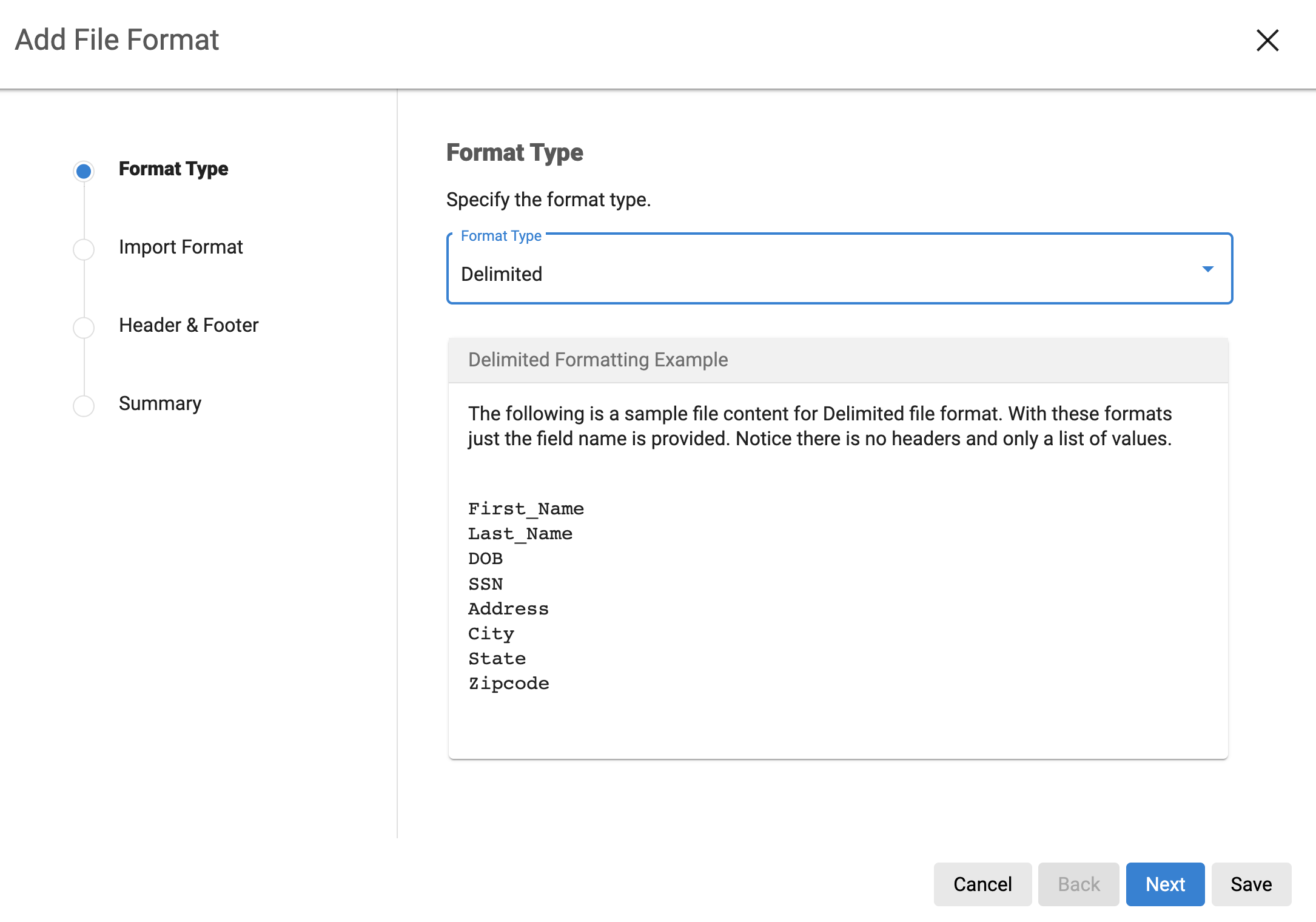Viewport: 1316px width, 922px height.
Task: Click the SSN sample field line
Action: [485, 584]
